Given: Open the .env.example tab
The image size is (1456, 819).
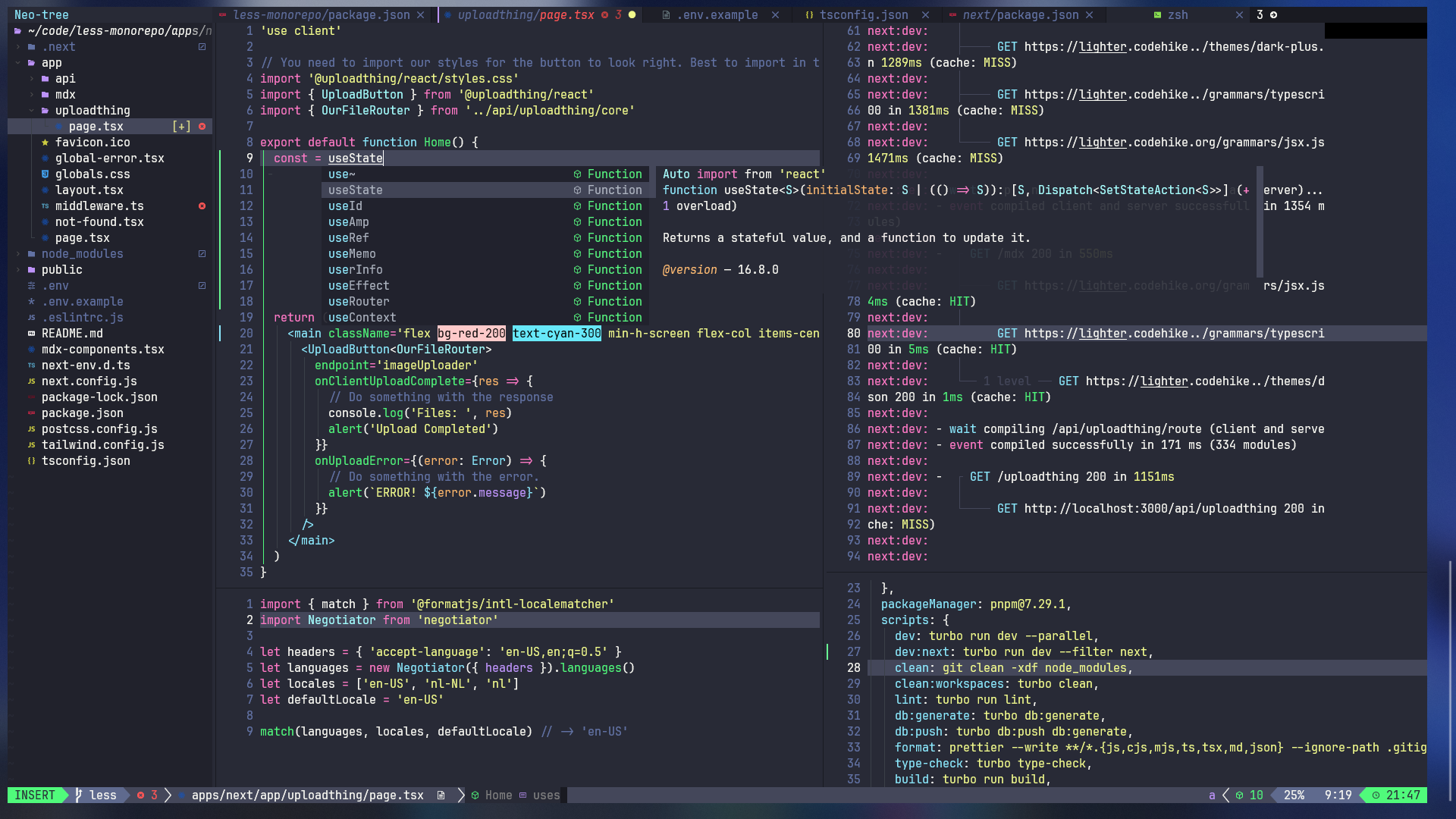Looking at the screenshot, I should pos(717,15).
